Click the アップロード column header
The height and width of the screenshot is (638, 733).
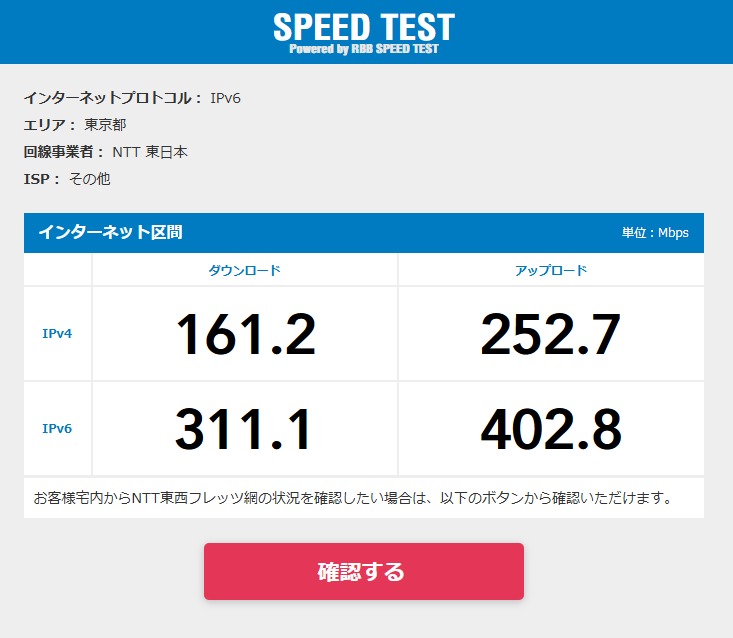(551, 270)
